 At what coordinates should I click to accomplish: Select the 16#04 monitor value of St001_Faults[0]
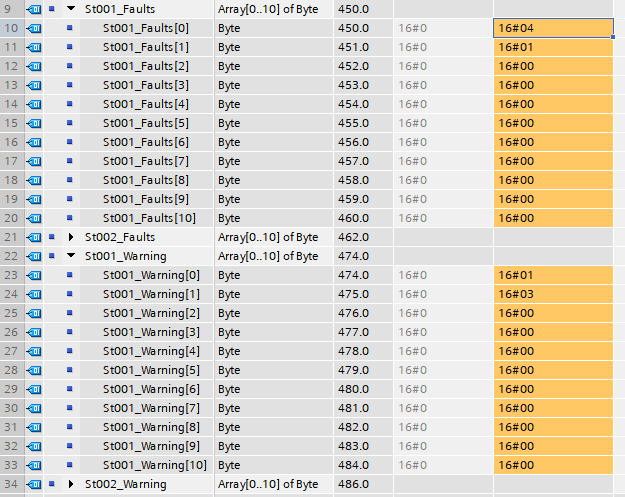tap(553, 28)
